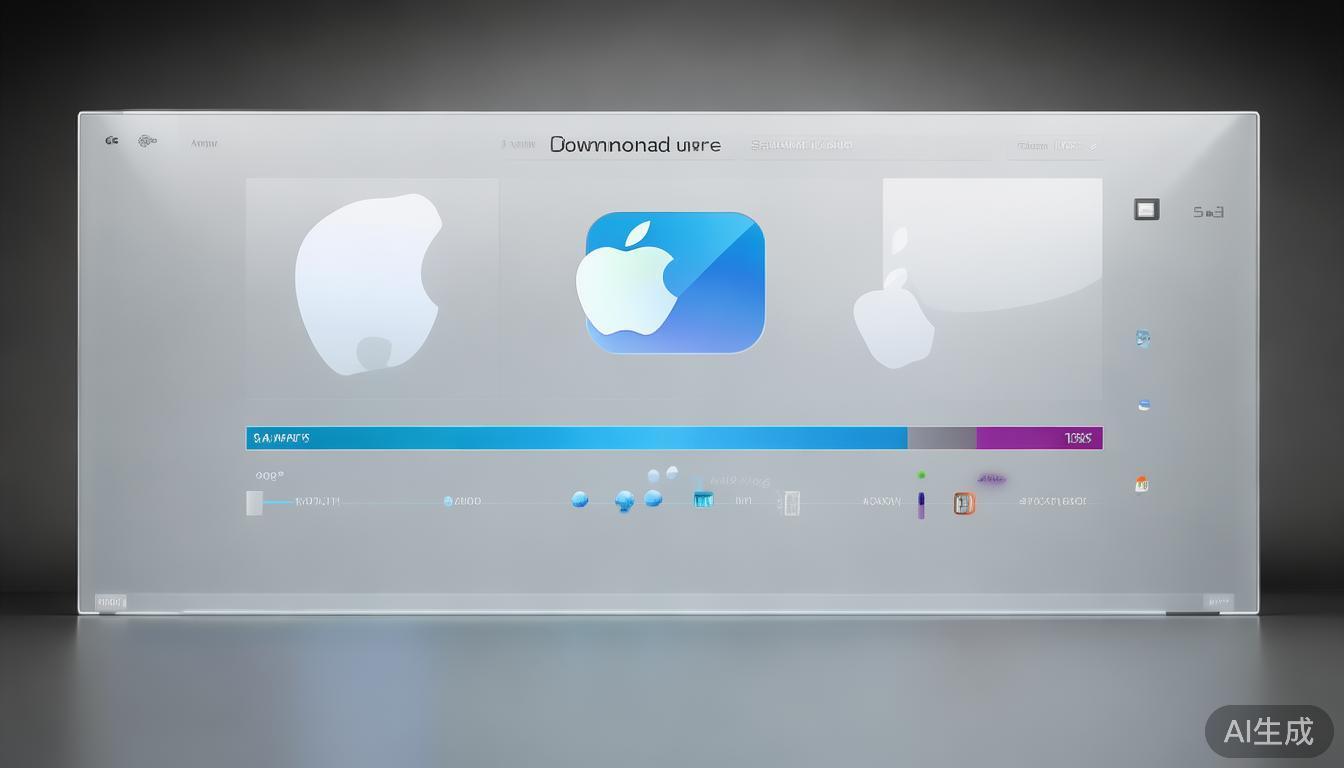
Task: Click the purple segment of the progress bar
Action: click(1038, 438)
